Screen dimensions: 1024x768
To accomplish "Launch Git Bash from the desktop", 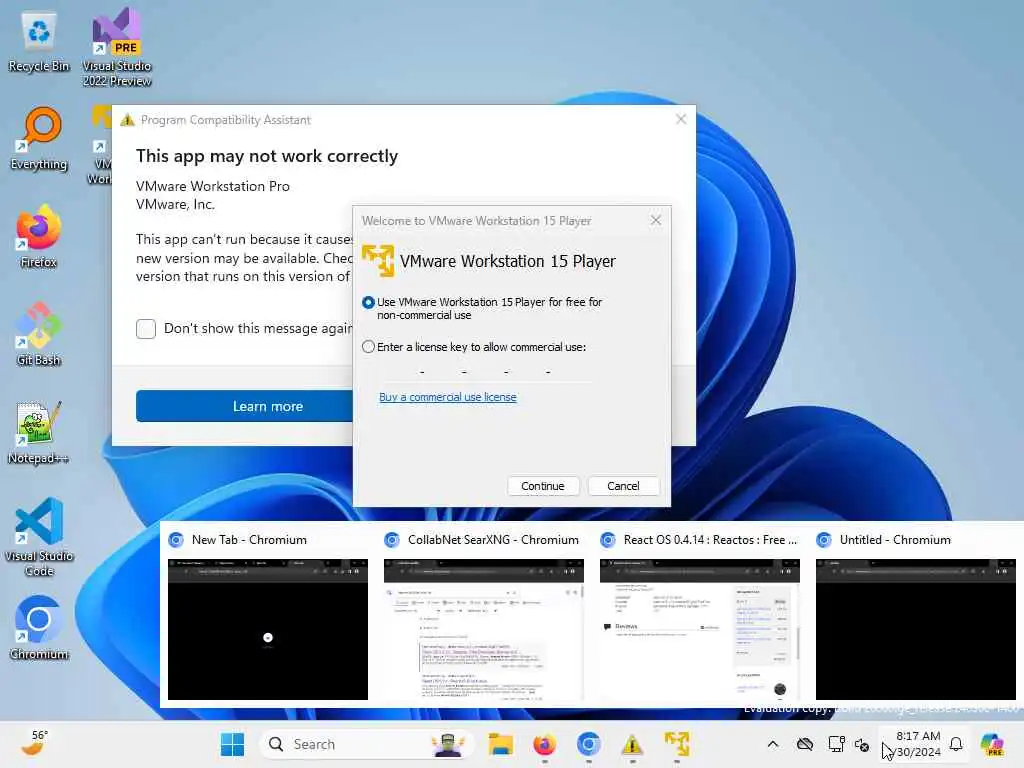I will (39, 334).
